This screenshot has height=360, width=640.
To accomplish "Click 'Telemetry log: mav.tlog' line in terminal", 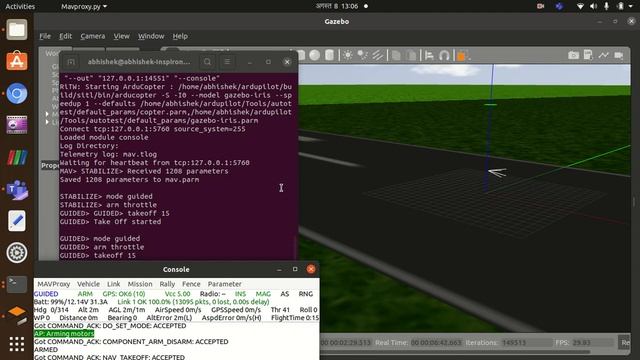I will pyautogui.click(x=108, y=154).
